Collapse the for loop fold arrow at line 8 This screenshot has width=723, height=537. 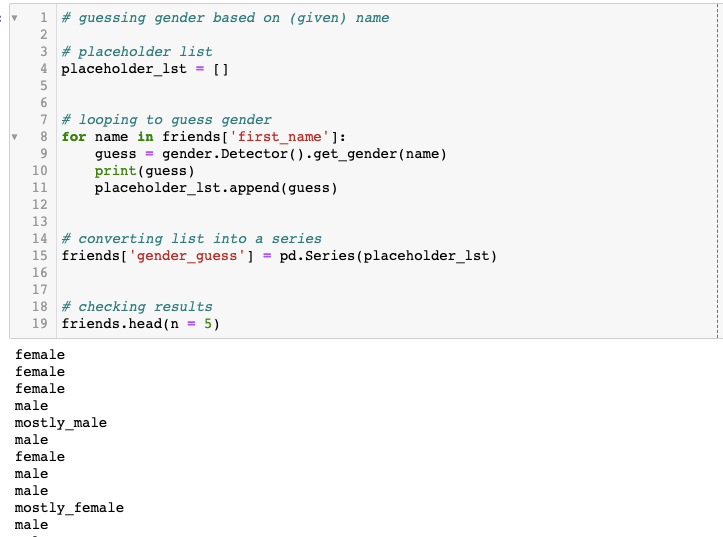point(13,137)
